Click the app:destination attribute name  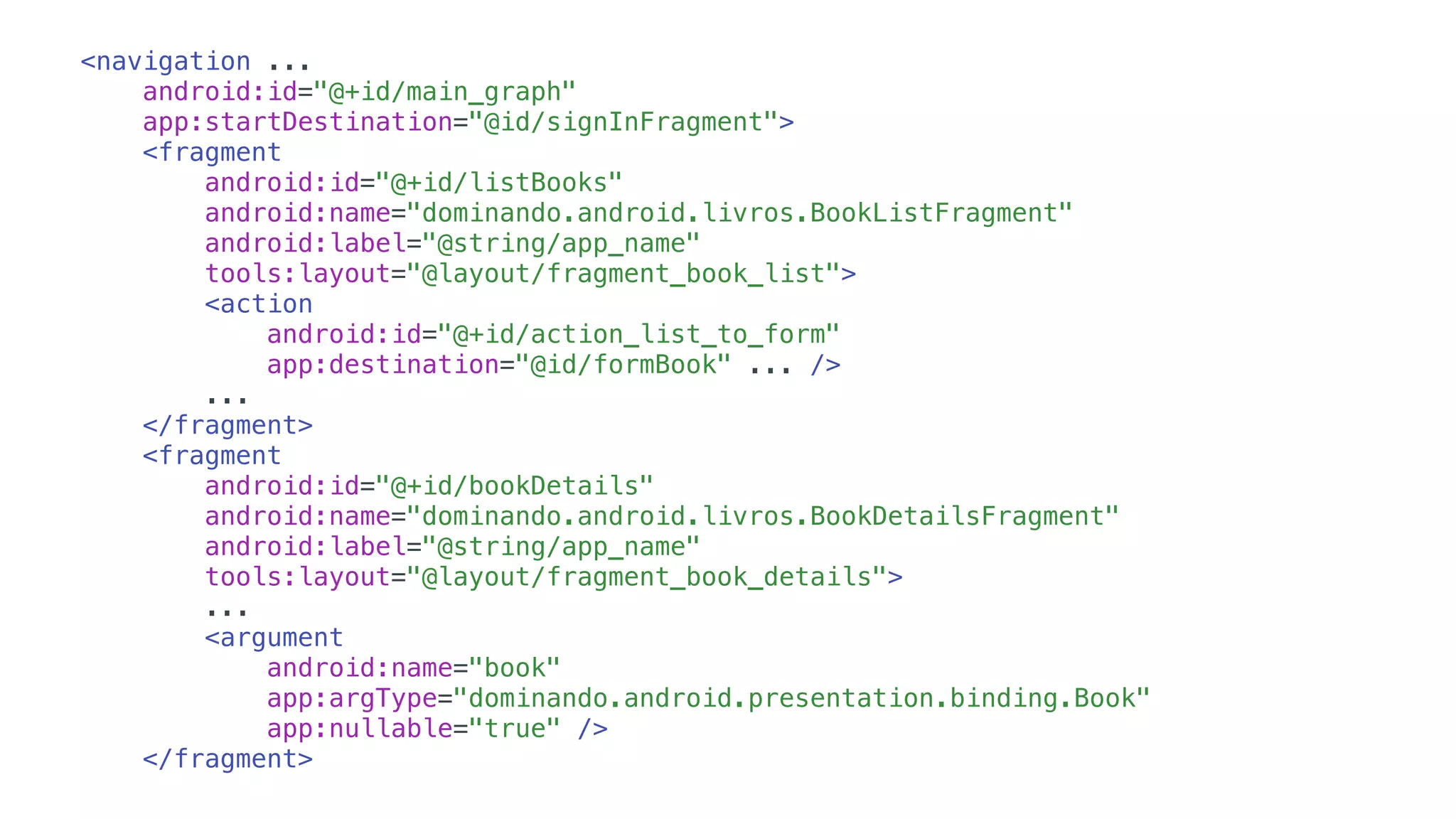coord(382,365)
